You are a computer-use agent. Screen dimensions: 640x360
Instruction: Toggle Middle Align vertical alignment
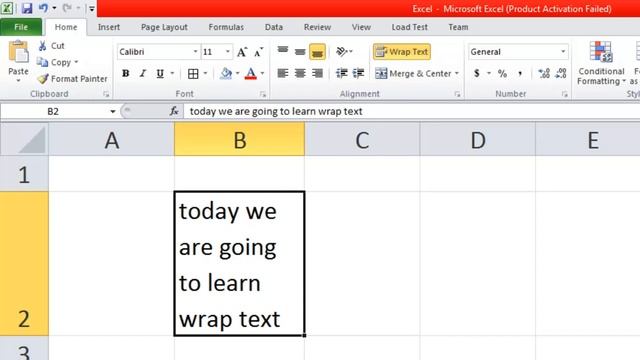click(300, 51)
